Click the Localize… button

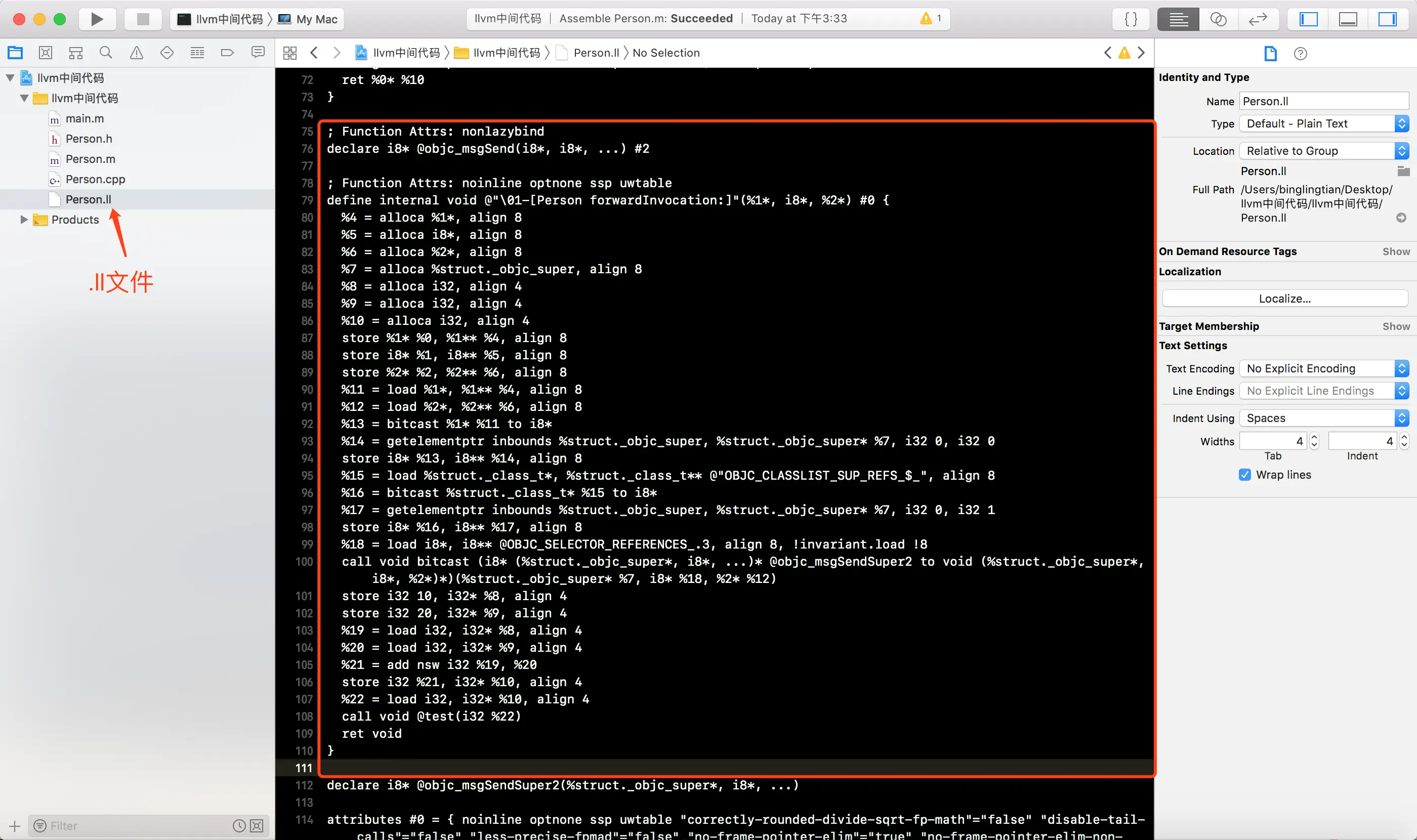pos(1284,299)
